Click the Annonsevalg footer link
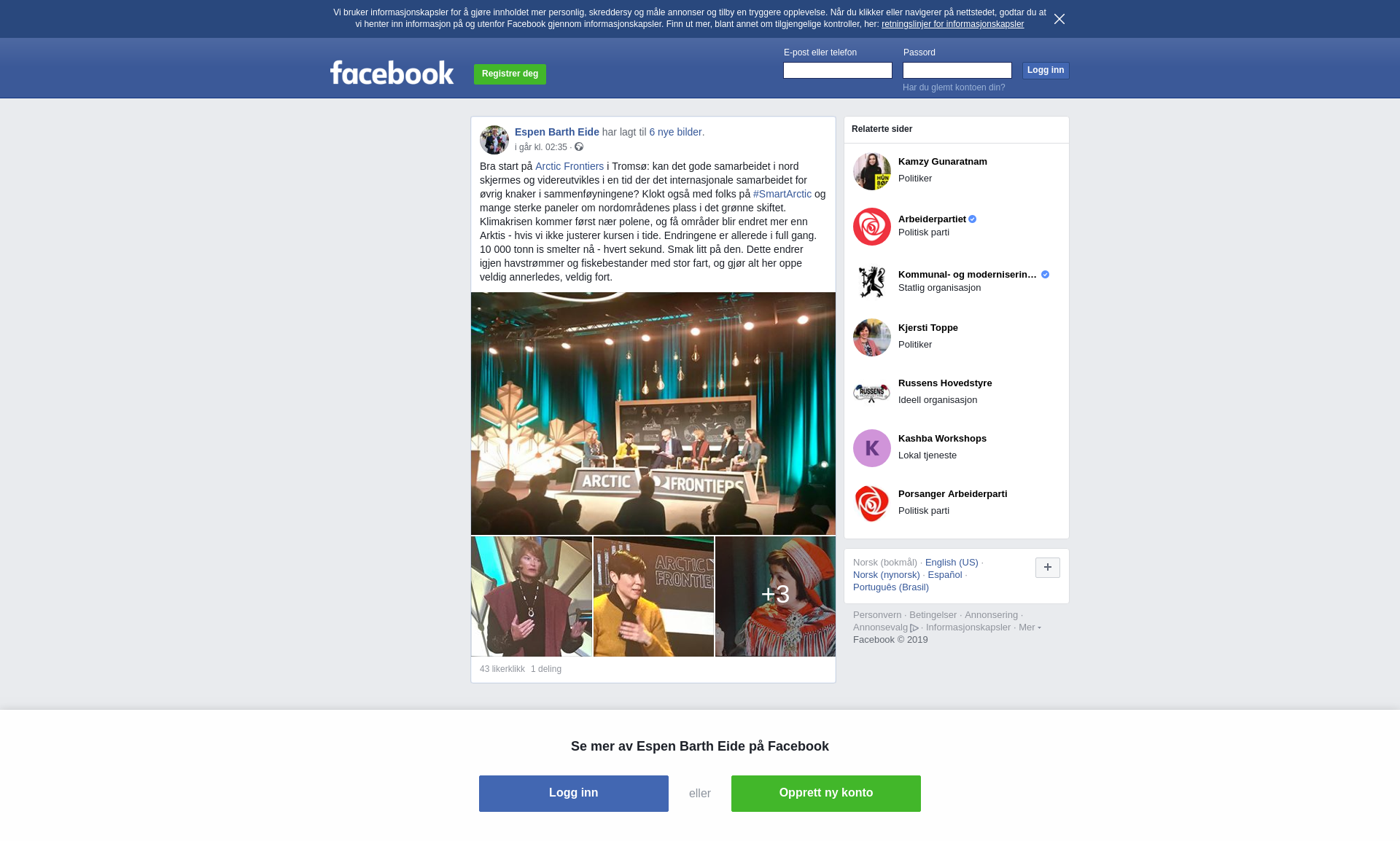Image resolution: width=1400 pixels, height=841 pixels. point(885,627)
